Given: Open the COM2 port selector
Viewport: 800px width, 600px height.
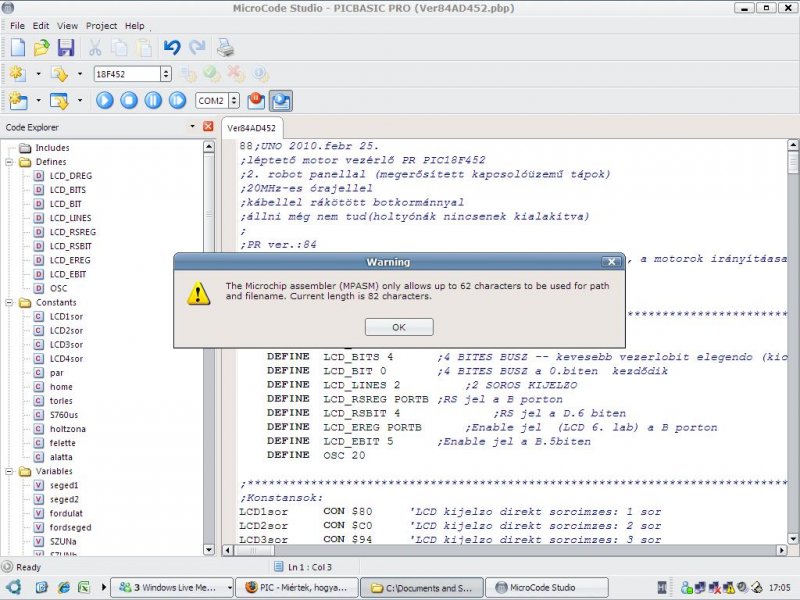Looking at the screenshot, I should pos(234,101).
